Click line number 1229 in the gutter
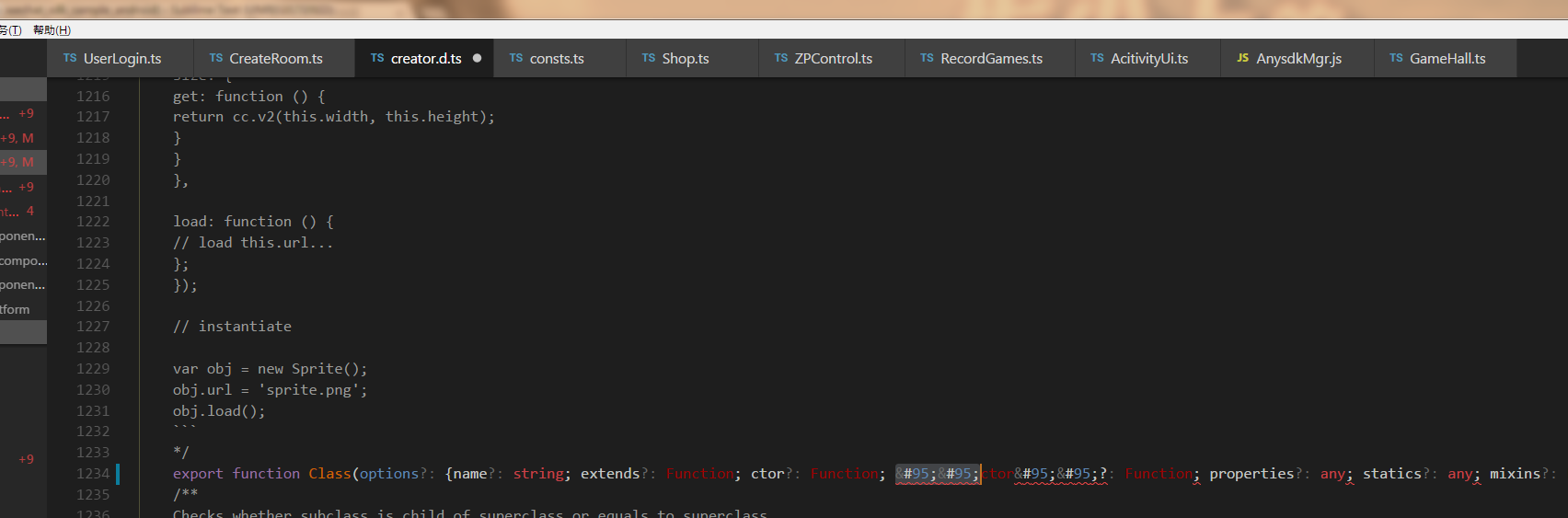Image resolution: width=1568 pixels, height=518 pixels. click(x=93, y=369)
